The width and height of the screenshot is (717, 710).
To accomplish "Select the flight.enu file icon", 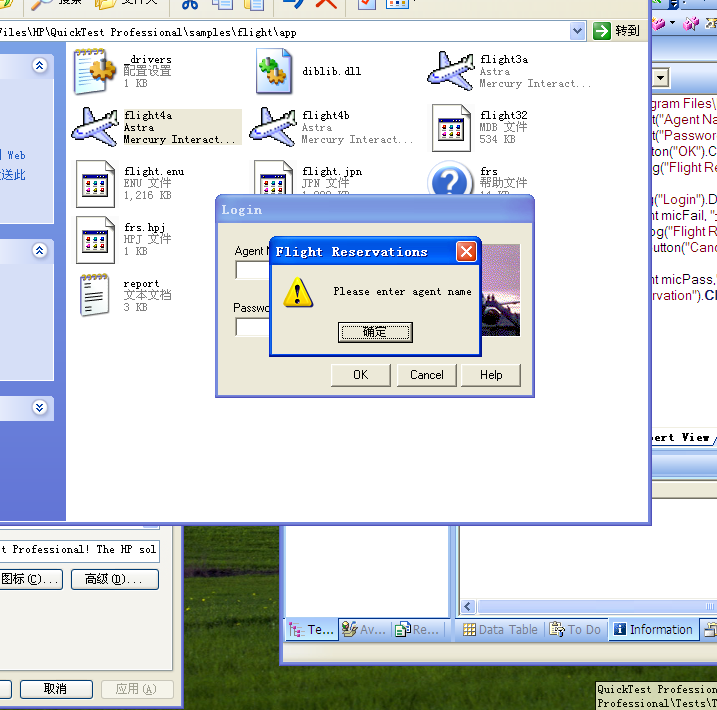I will [x=95, y=184].
